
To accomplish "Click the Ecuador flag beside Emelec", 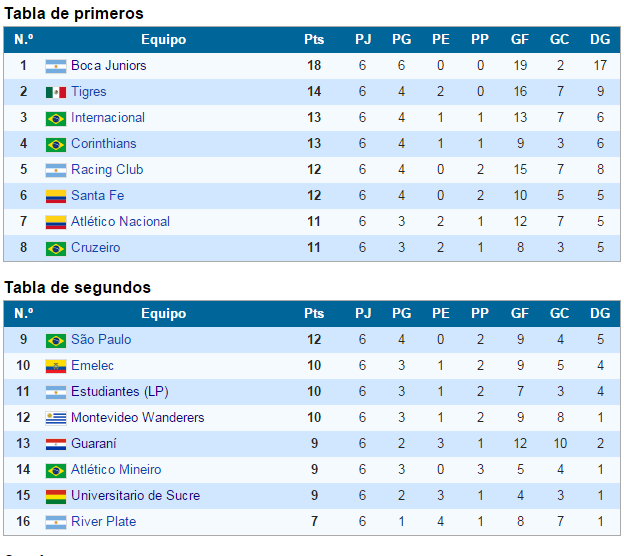I will tap(55, 366).
